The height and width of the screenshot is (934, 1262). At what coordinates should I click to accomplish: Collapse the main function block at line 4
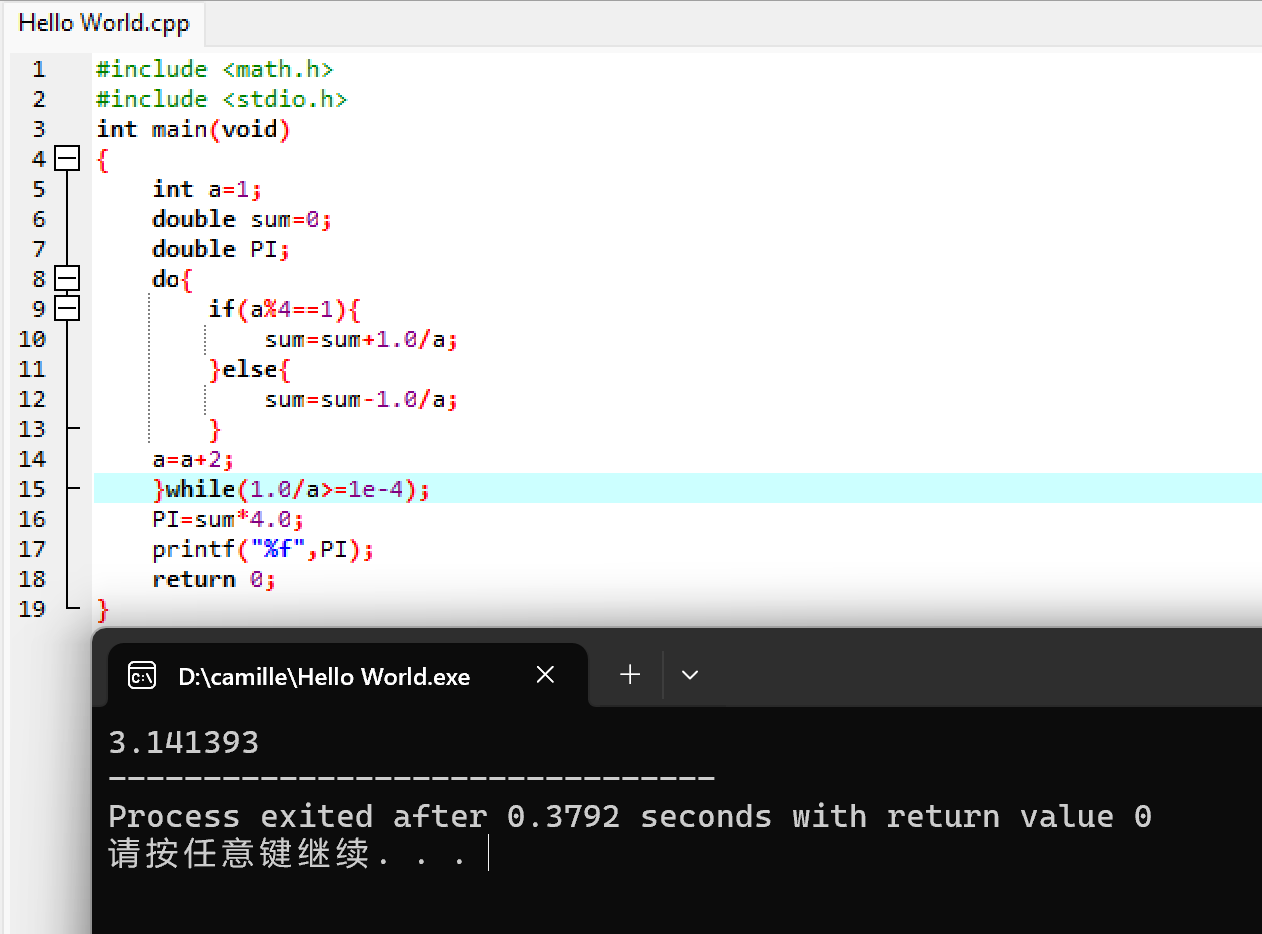66,157
